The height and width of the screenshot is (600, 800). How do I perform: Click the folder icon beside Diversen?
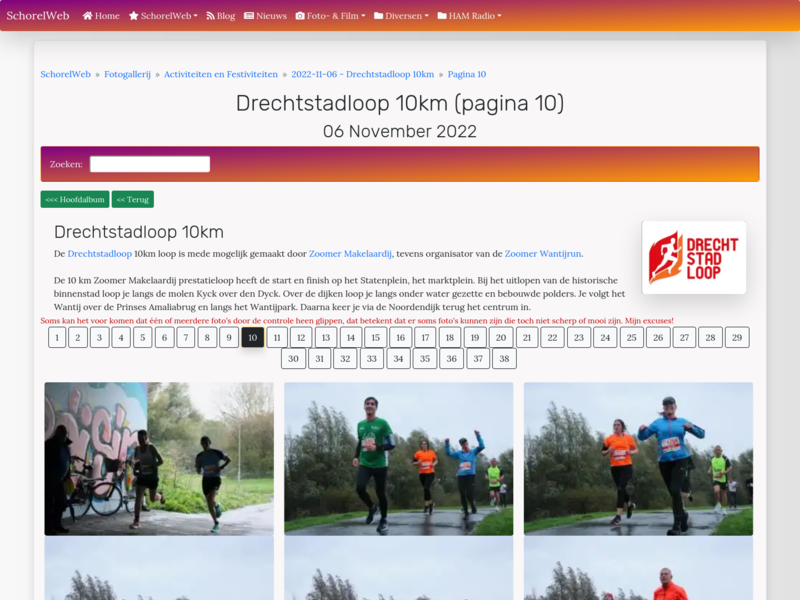click(x=379, y=16)
